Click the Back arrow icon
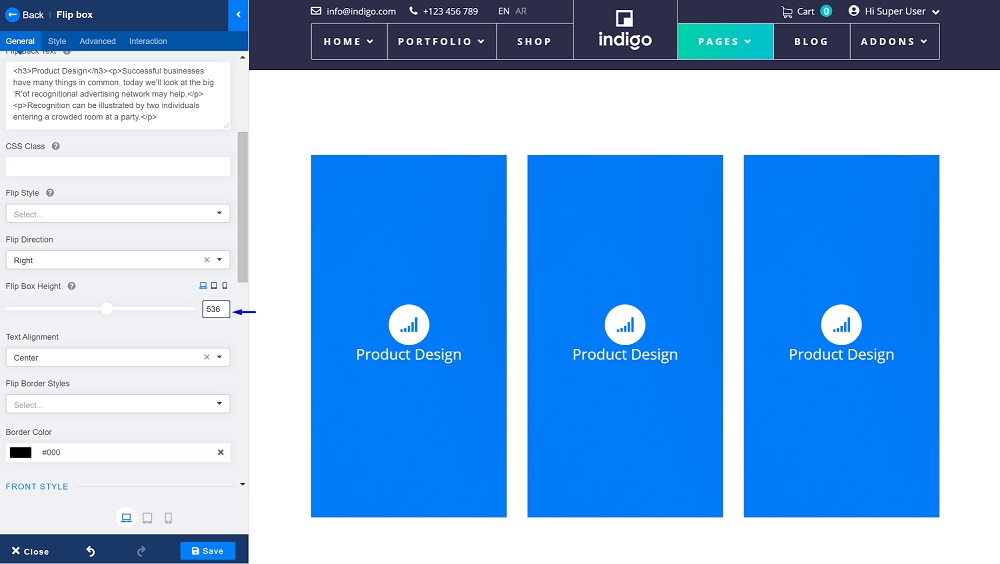The width and height of the screenshot is (1000, 564). tap(12, 14)
